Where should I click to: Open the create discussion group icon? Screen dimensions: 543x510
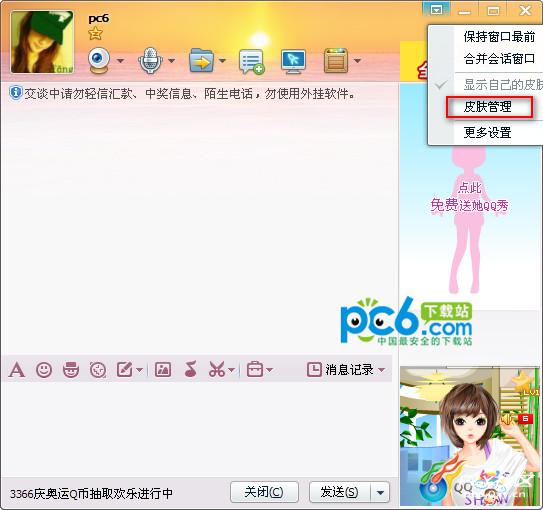click(x=252, y=62)
